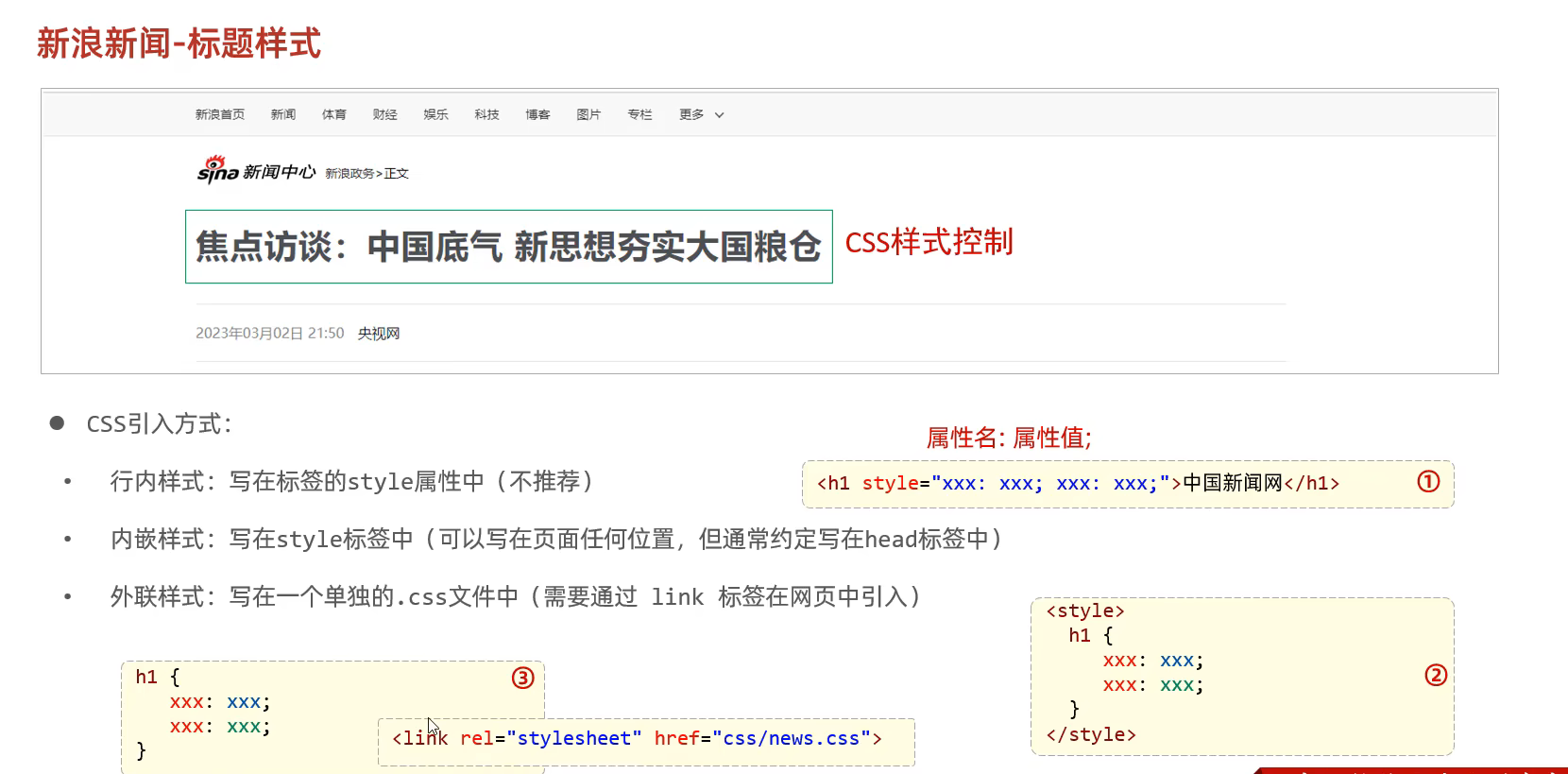
Task: Click the red 属性名: 属性值; label
Action: 1009,438
